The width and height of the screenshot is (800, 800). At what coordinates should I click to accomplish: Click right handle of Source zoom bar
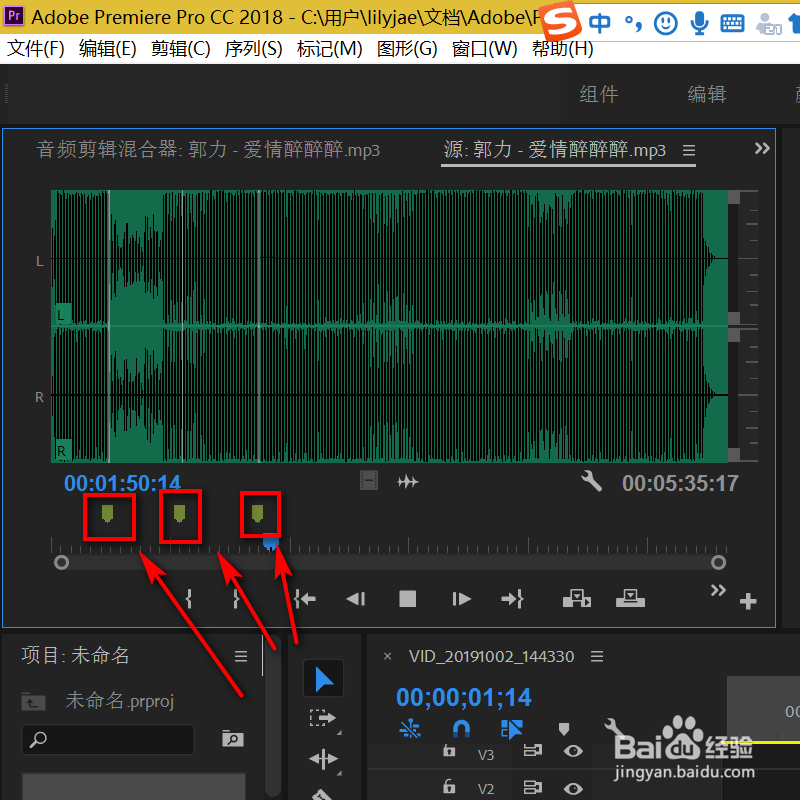718,562
